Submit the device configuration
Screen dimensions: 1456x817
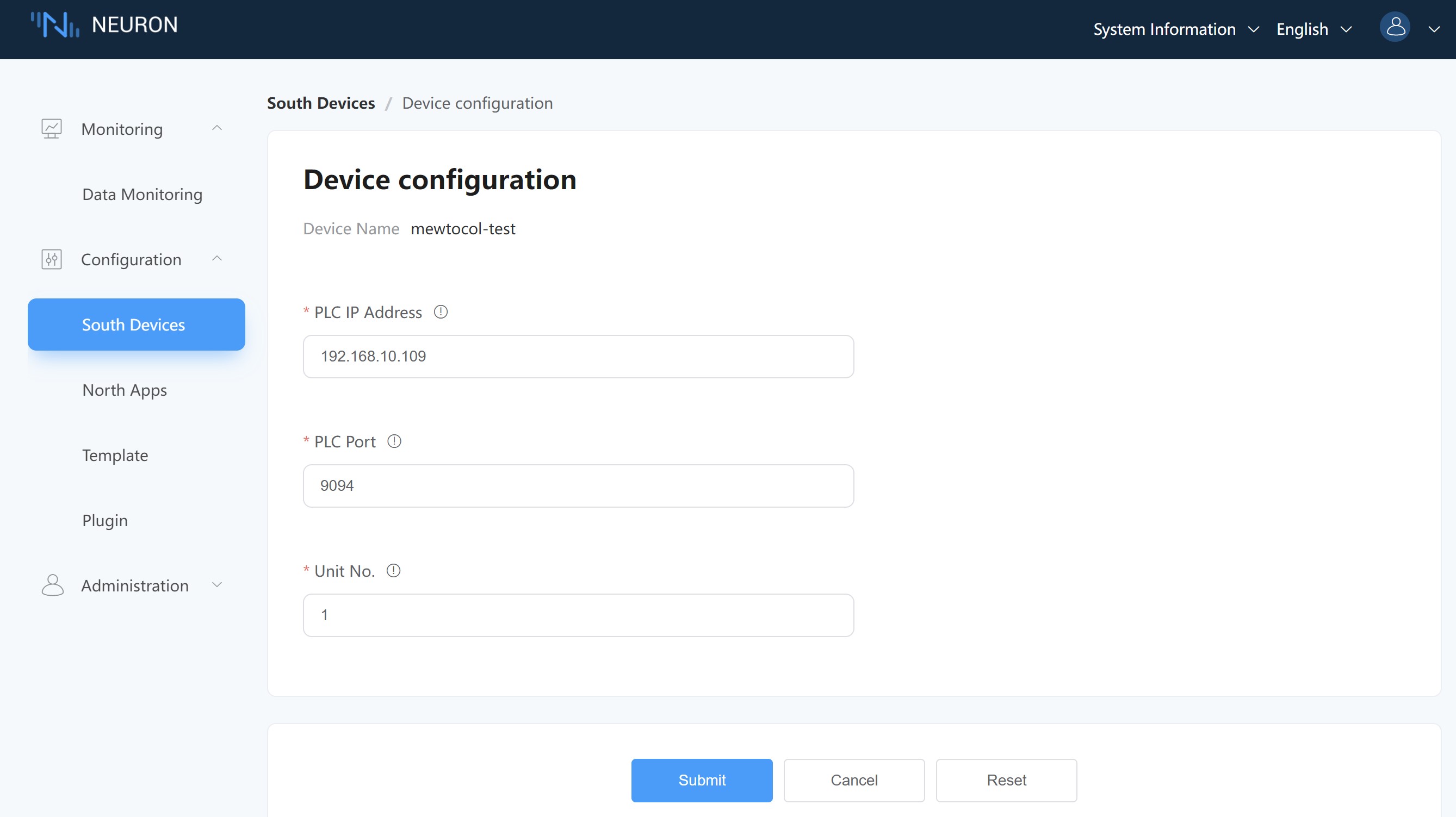(702, 779)
